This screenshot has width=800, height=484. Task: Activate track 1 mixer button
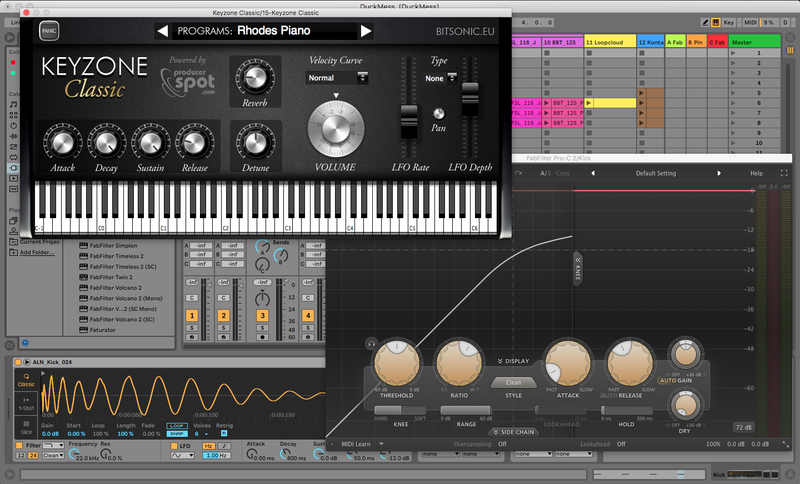[x=192, y=316]
